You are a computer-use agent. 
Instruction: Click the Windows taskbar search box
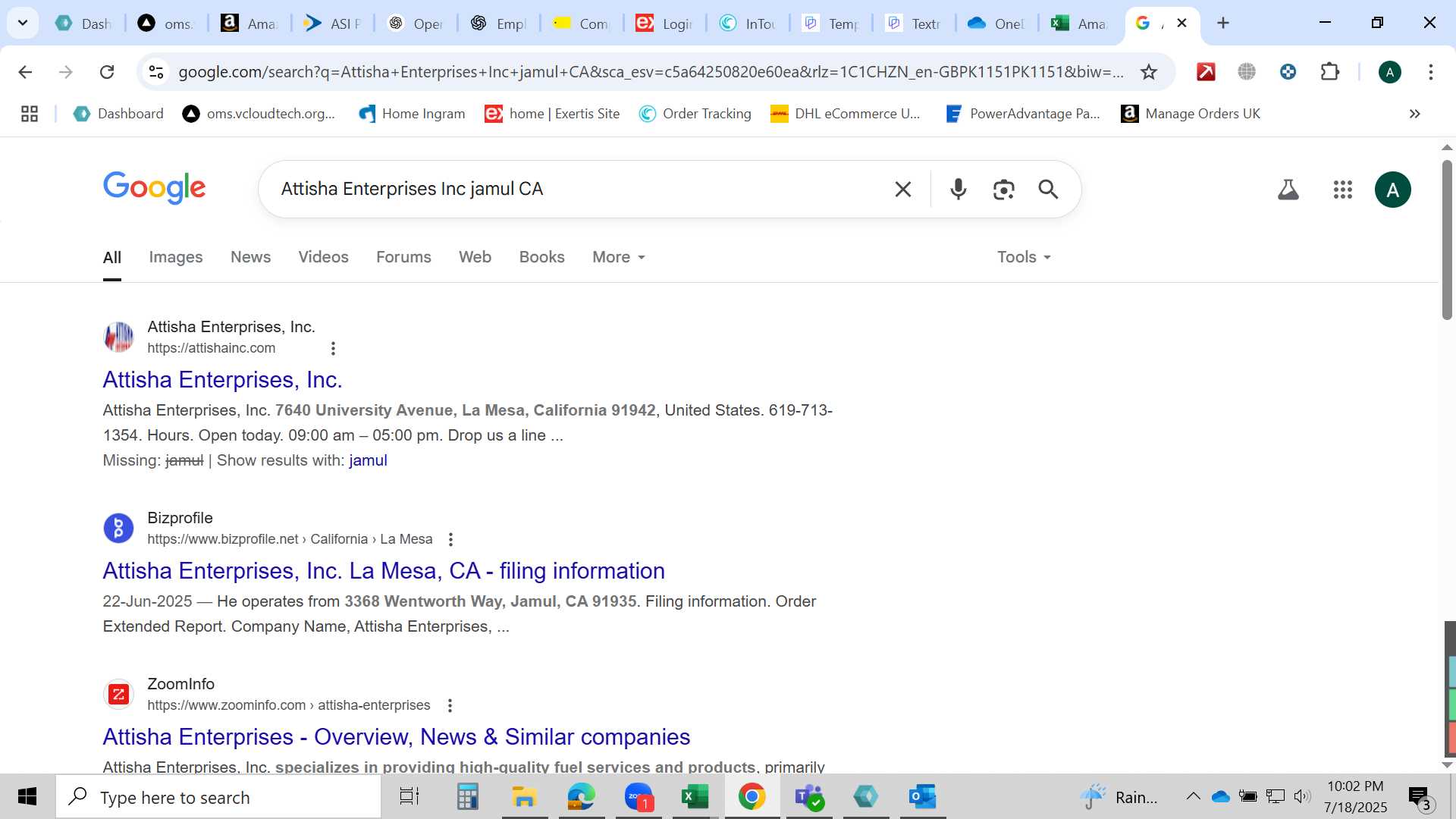coord(218,797)
